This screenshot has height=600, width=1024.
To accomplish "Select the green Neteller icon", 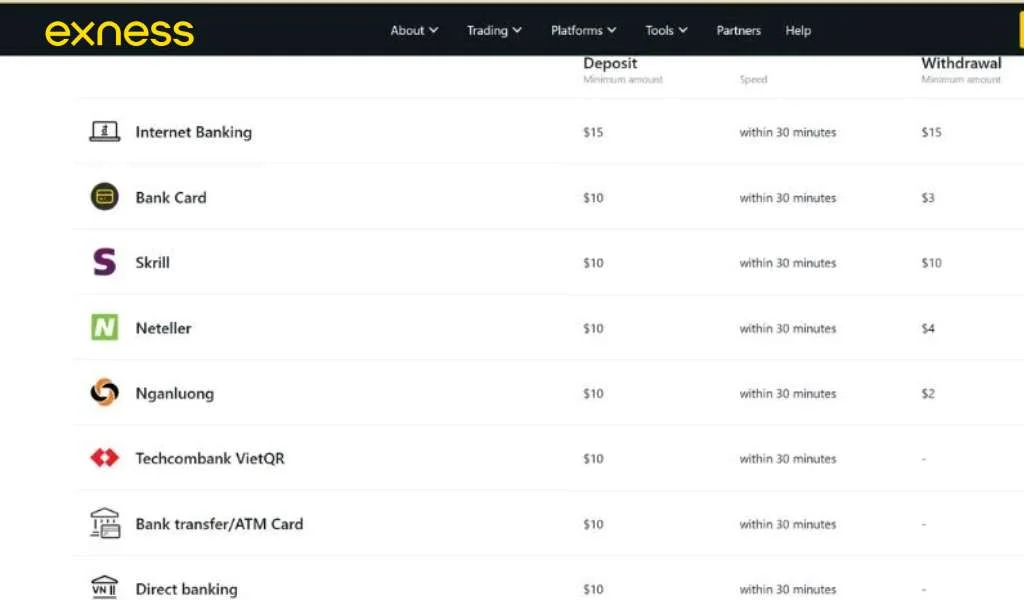I will (x=104, y=327).
